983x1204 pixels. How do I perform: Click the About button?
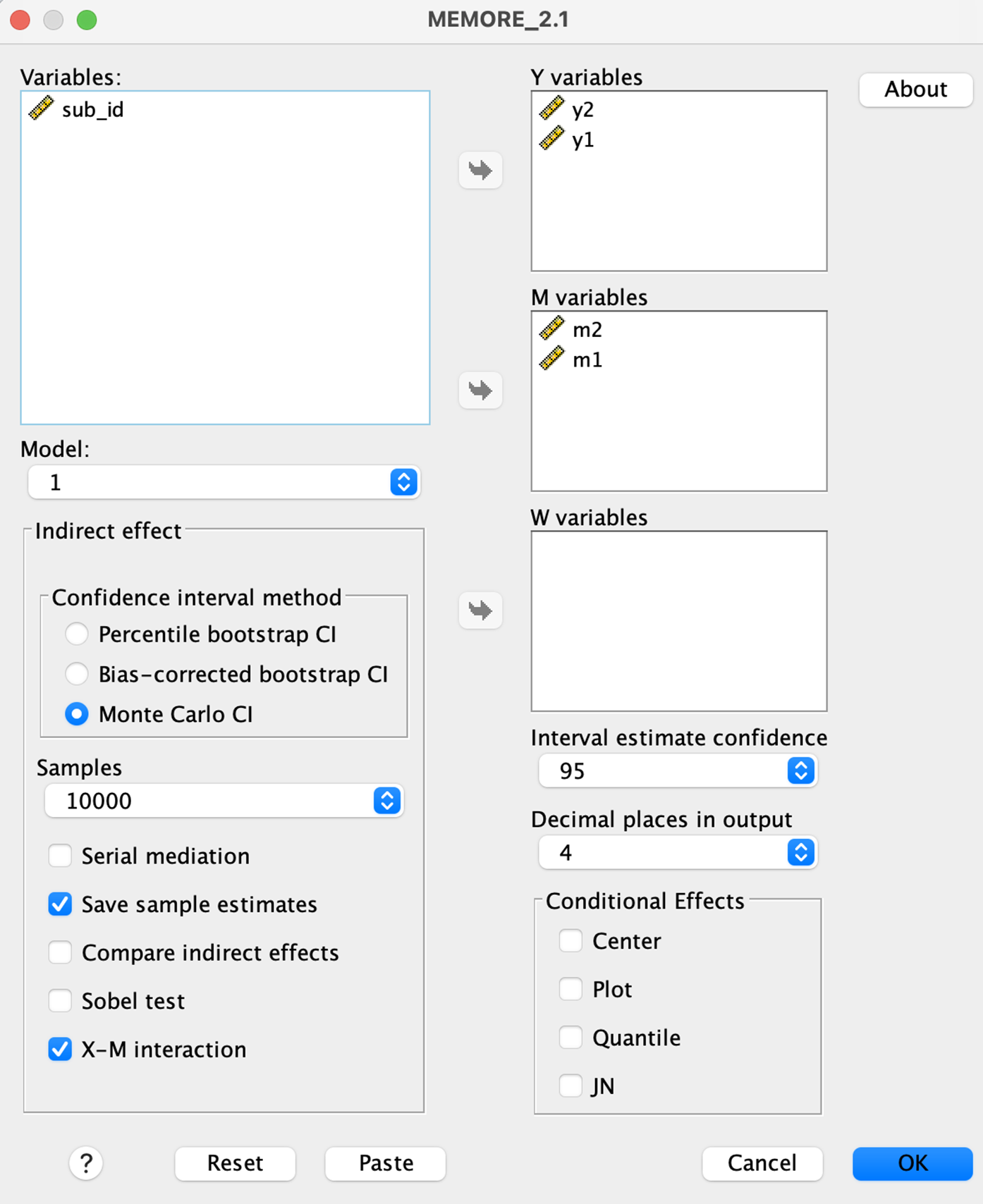(916, 90)
